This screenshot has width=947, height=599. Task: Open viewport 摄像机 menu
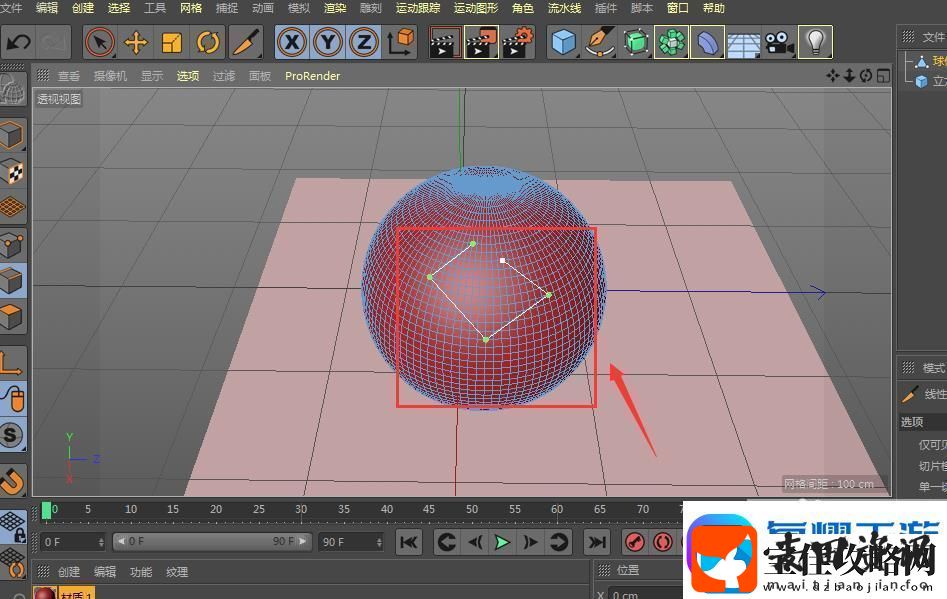[111, 76]
